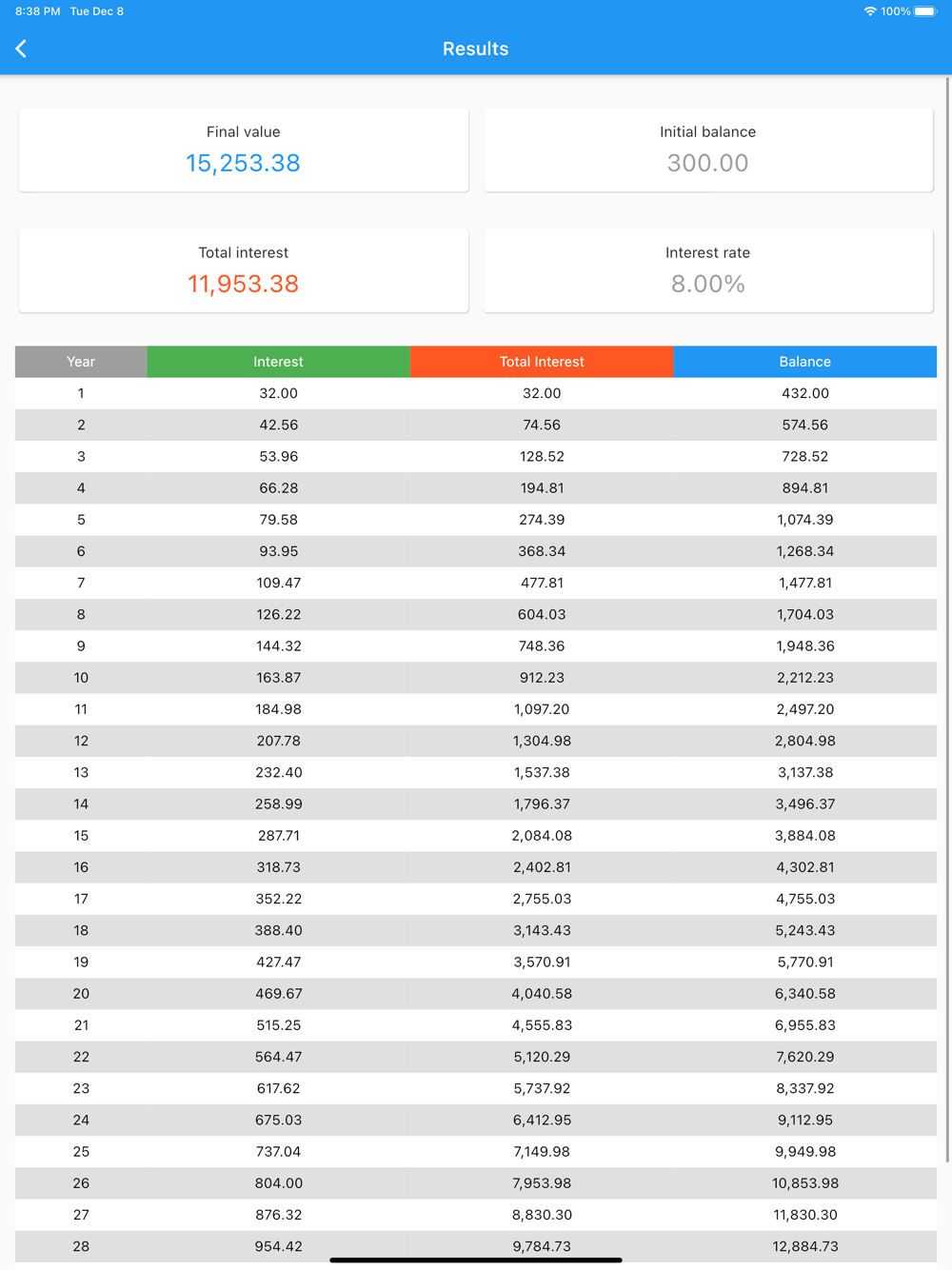Tap balance value 6,340.58
This screenshot has width=952, height=1270.
pyautogui.click(x=804, y=994)
